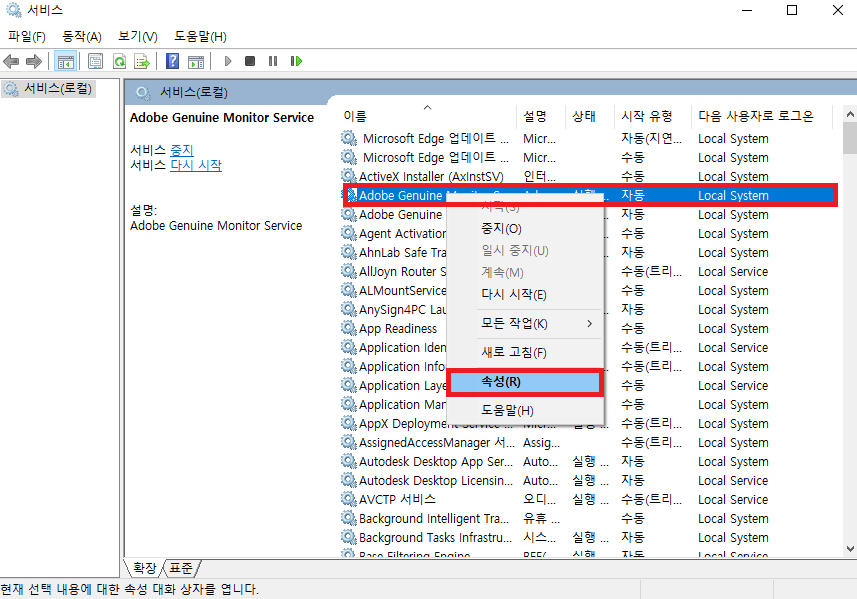Open the 동작(A) menu
This screenshot has height=599, width=857.
[82, 37]
